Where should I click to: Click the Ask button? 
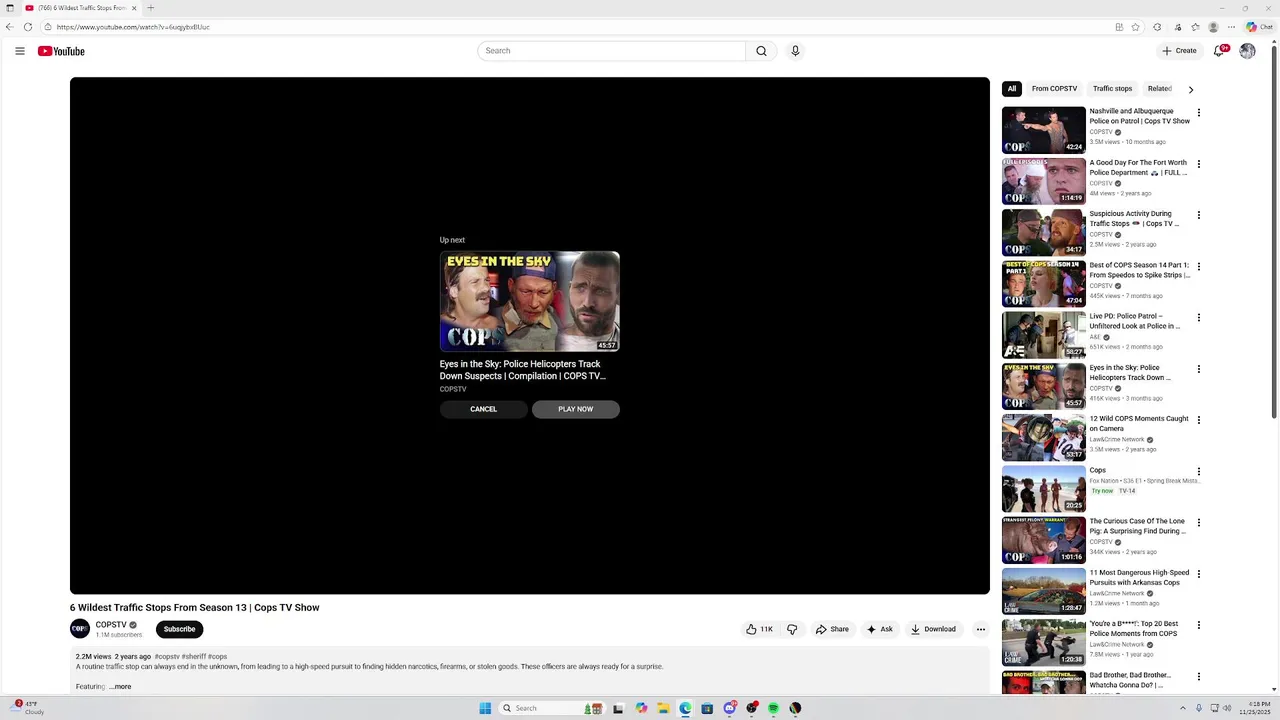[880, 629]
